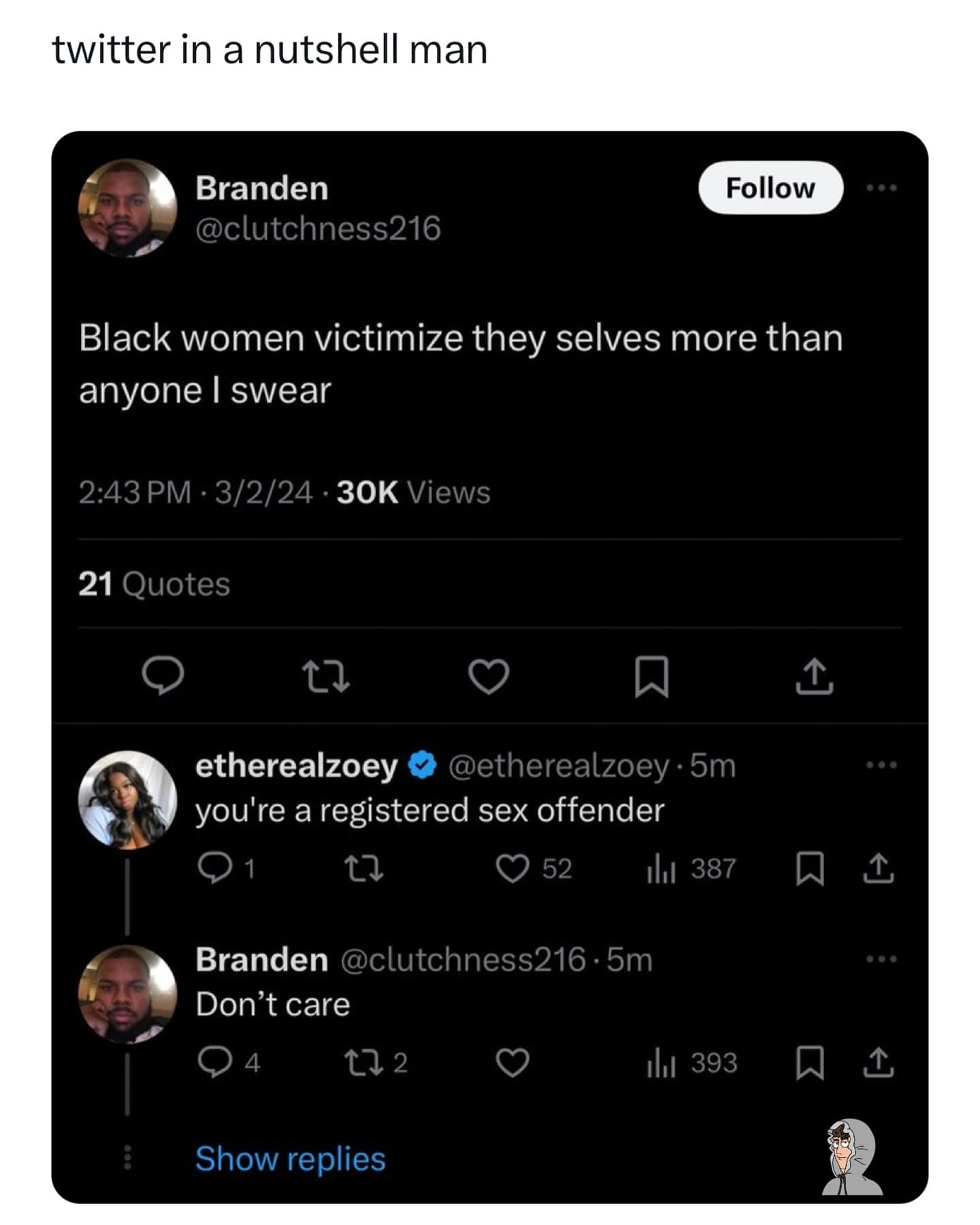Open etherealzoey's profile avatar

(x=127, y=800)
